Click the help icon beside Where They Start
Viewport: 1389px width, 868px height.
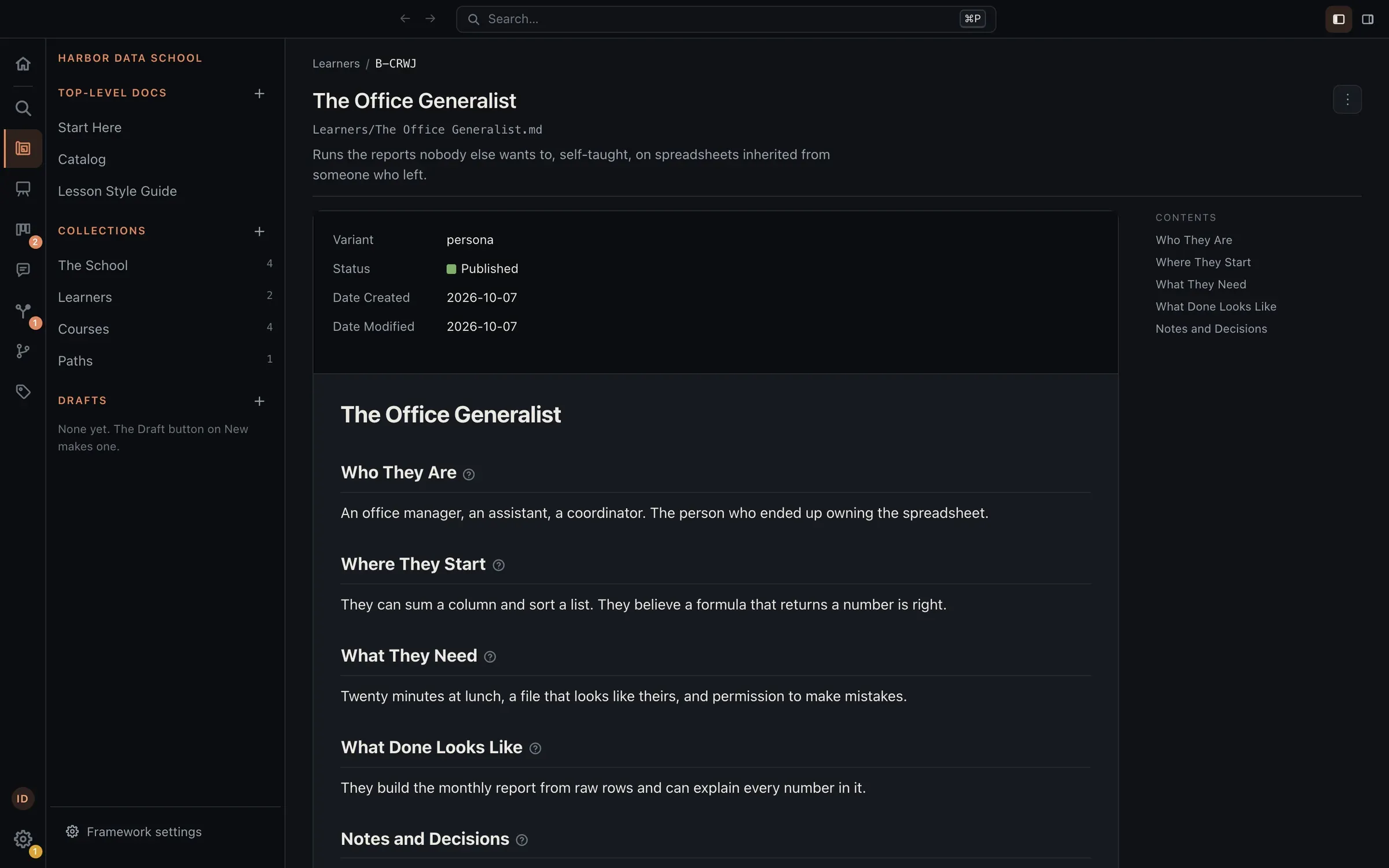click(498, 565)
